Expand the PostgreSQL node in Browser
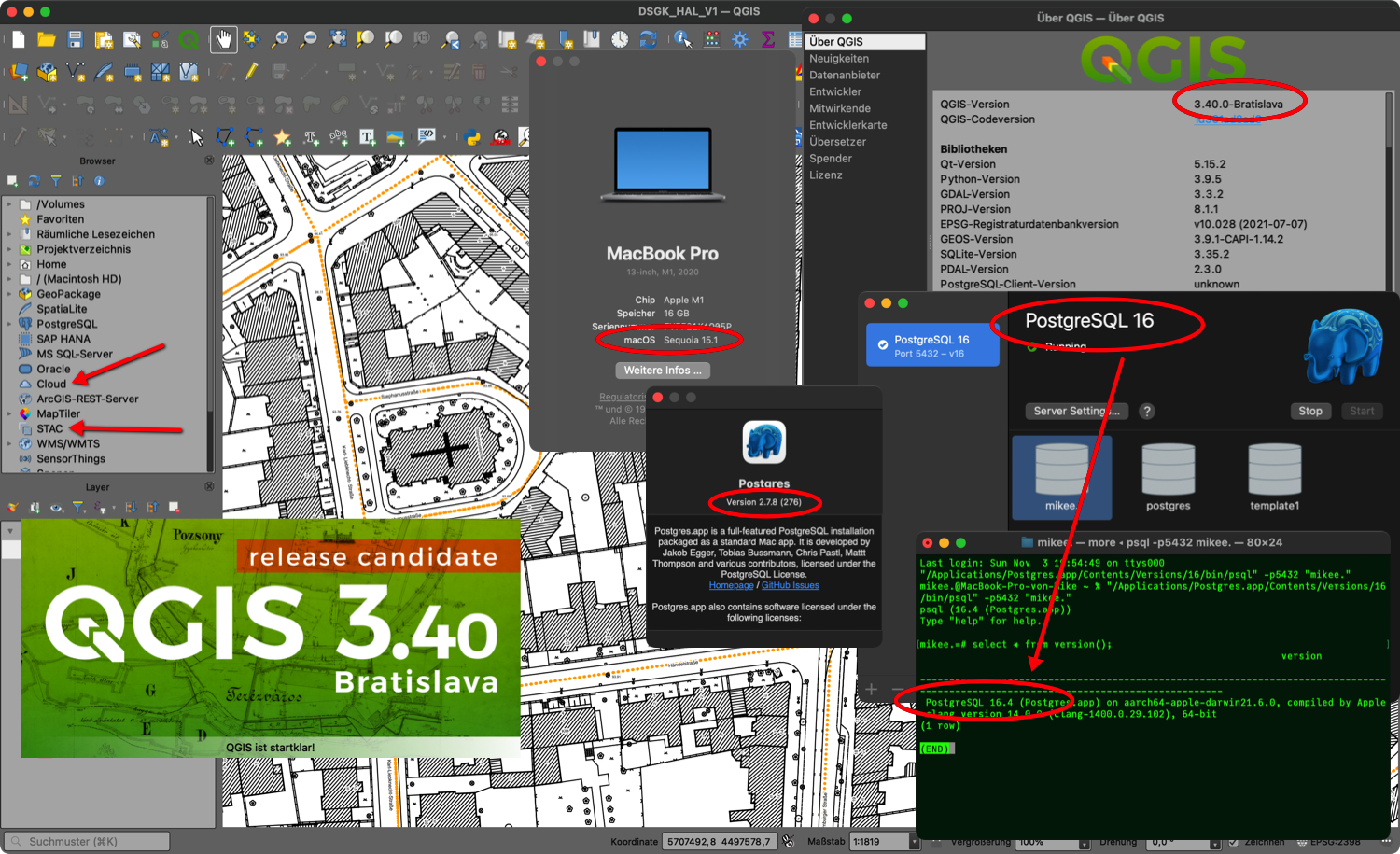 (9, 324)
